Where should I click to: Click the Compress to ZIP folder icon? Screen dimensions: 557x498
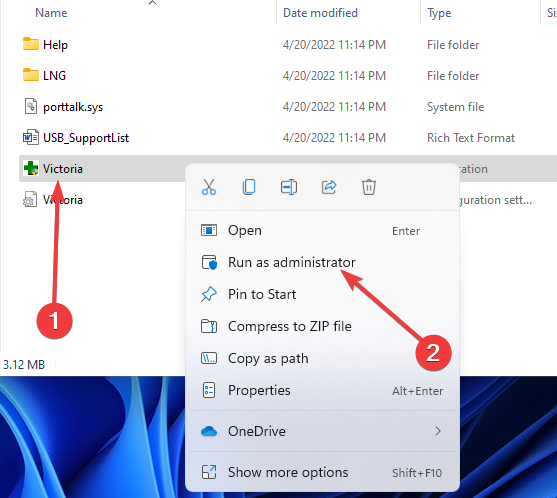coord(209,326)
